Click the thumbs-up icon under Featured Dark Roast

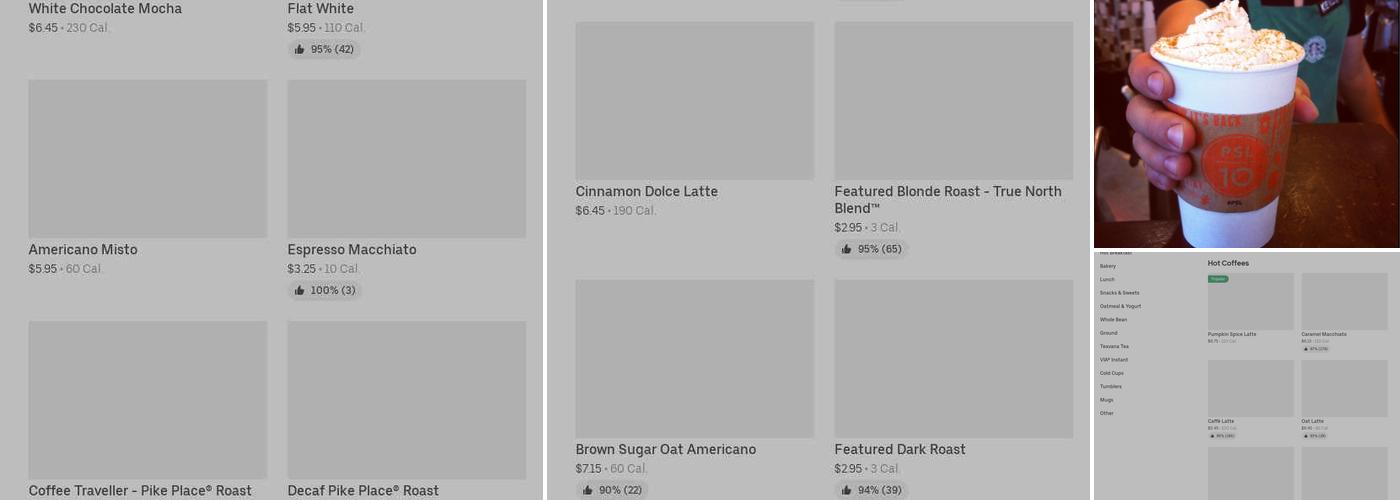tap(847, 490)
